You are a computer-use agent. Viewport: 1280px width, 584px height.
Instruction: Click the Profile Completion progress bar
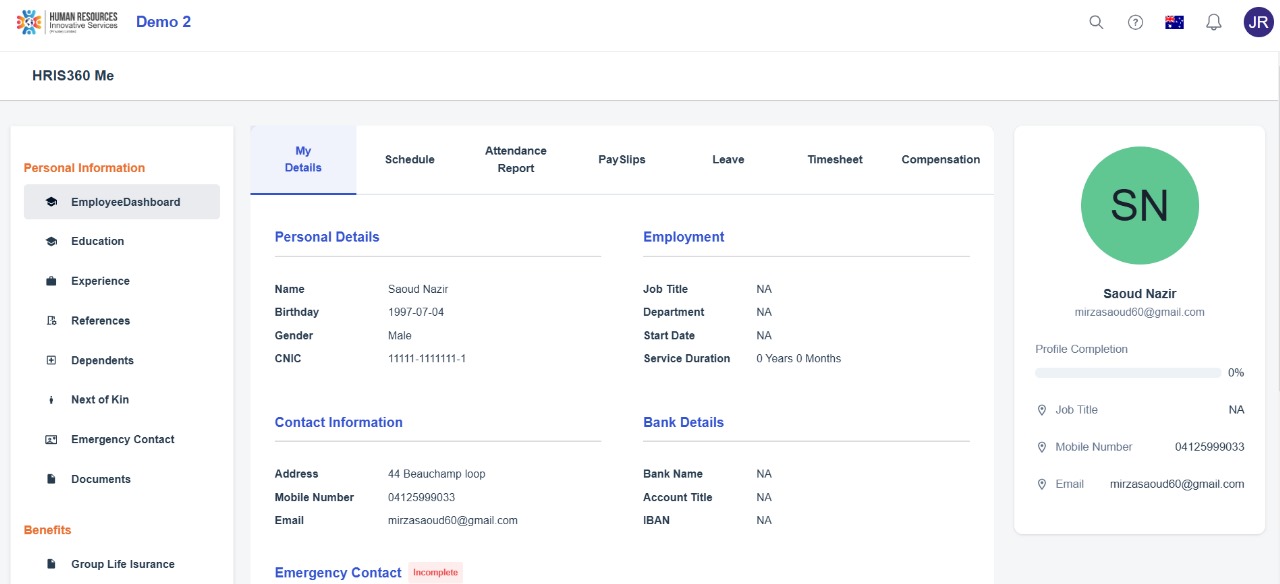coord(1128,373)
